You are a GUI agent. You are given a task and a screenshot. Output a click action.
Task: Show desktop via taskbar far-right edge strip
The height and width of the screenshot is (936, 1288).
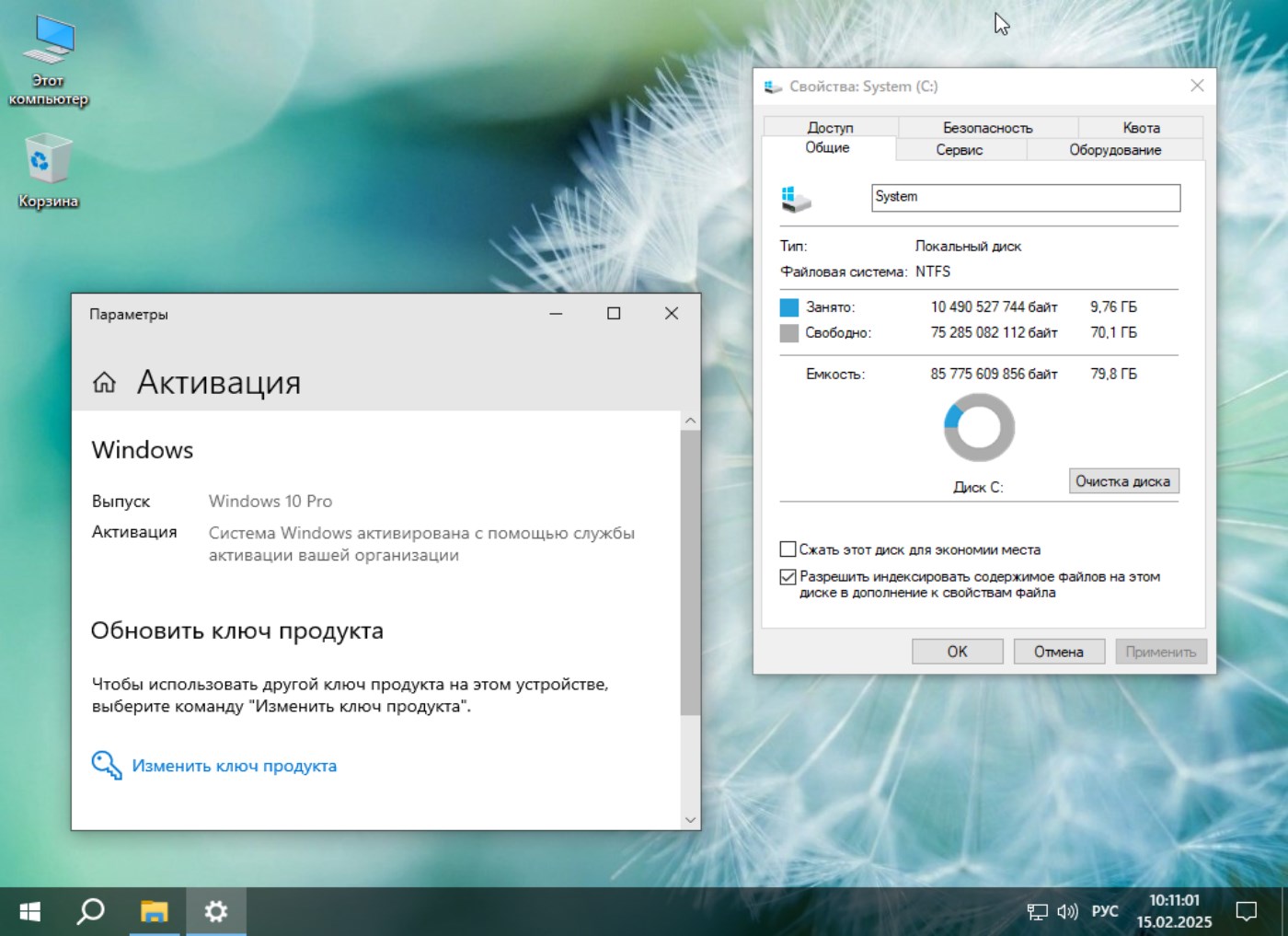pyautogui.click(x=1284, y=911)
